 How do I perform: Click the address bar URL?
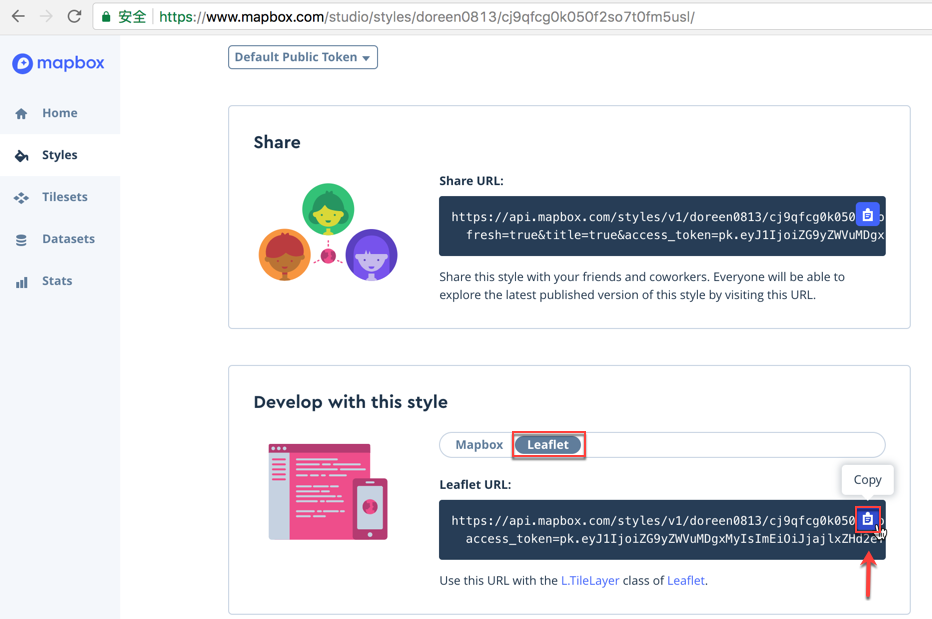(x=426, y=17)
